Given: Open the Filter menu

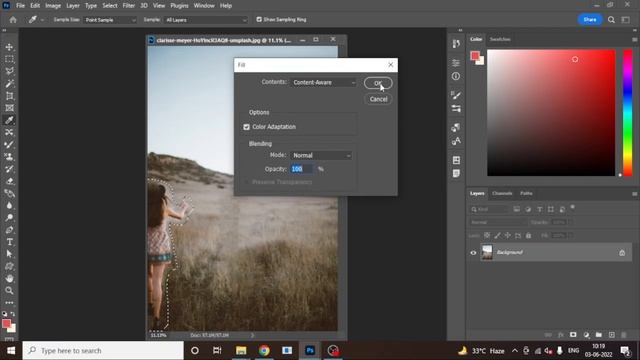Looking at the screenshot, I should pyautogui.click(x=129, y=6).
